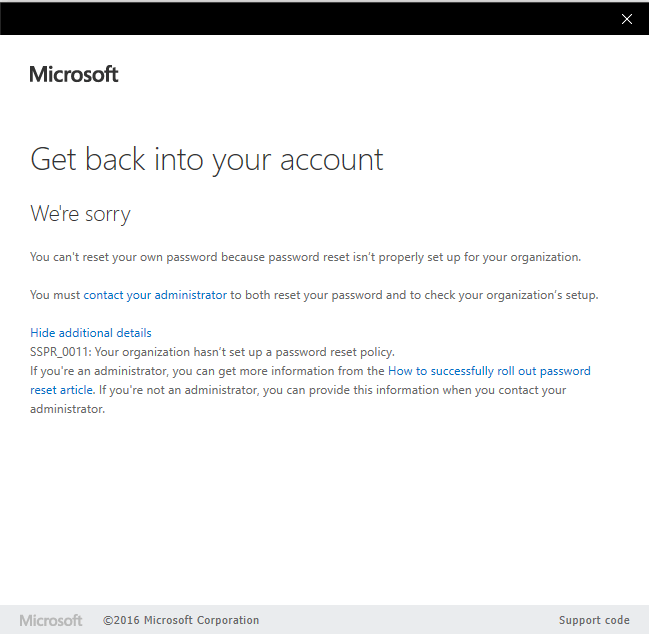Click the 'You can't reset your own password' sentence

305,257
